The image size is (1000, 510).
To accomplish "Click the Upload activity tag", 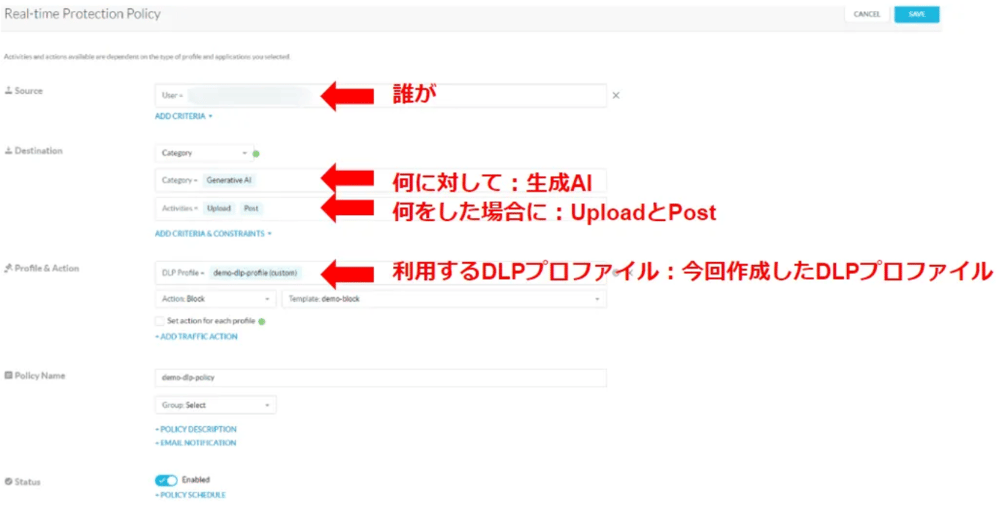I will click(x=219, y=208).
